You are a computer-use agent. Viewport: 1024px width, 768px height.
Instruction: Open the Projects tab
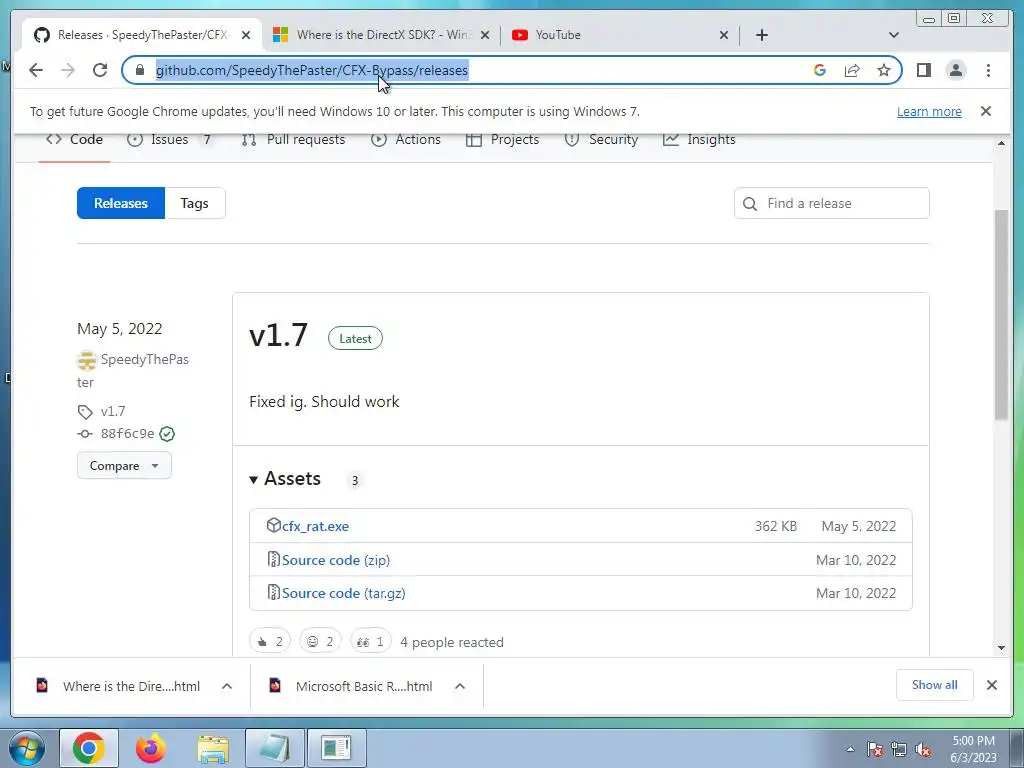point(502,140)
